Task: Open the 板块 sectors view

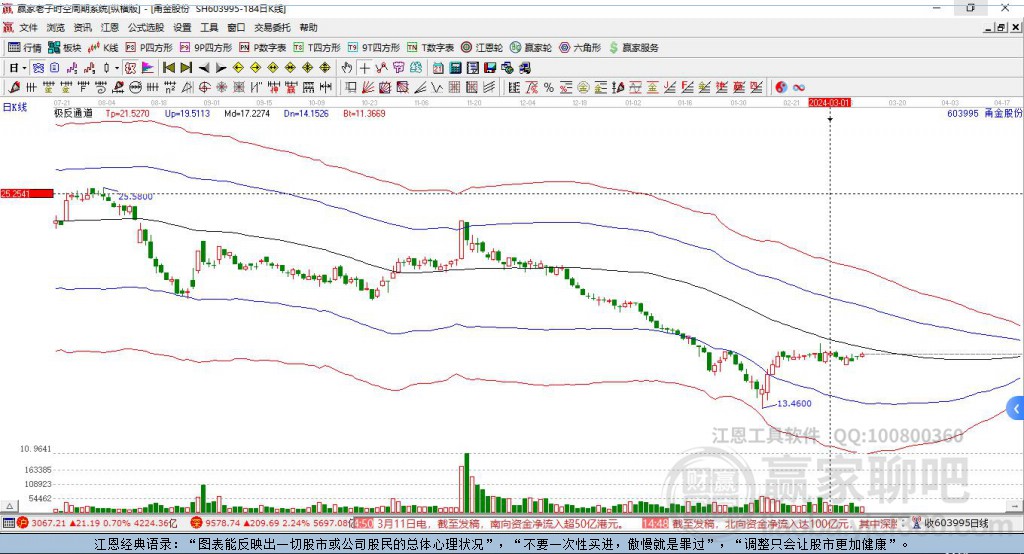Action: click(x=64, y=48)
